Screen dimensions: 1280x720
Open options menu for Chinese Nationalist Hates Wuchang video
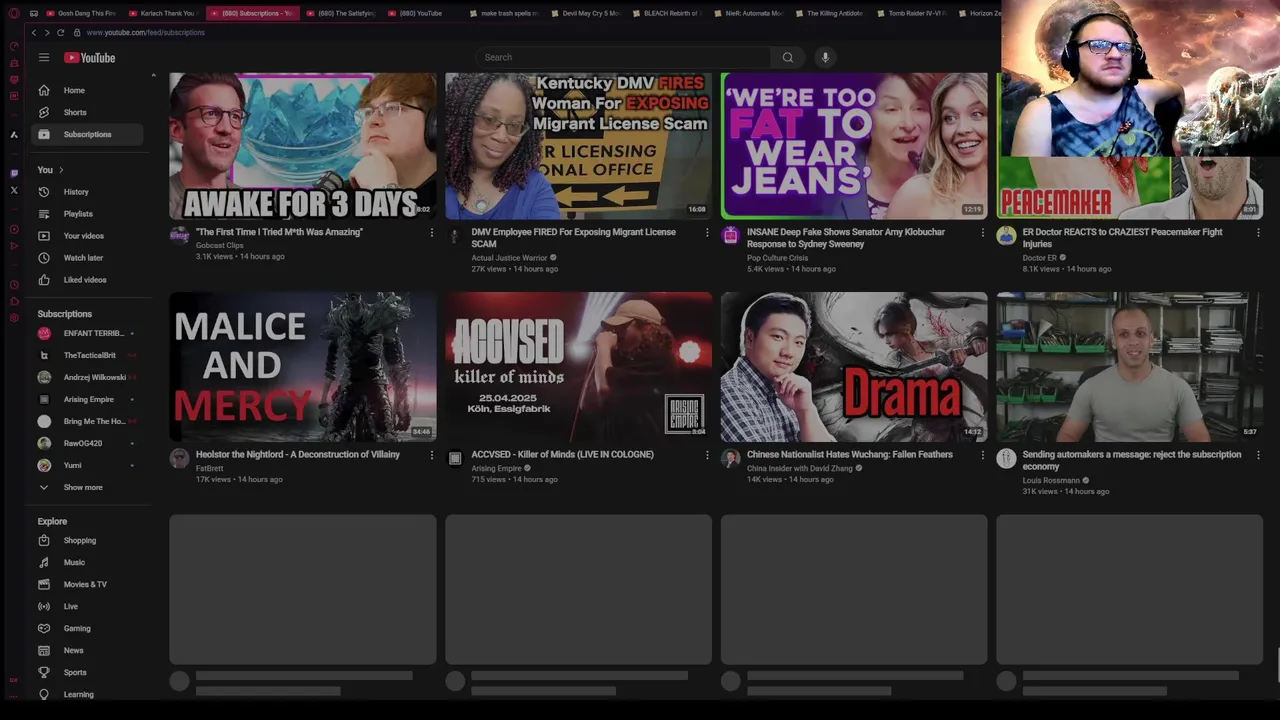pyautogui.click(x=982, y=455)
